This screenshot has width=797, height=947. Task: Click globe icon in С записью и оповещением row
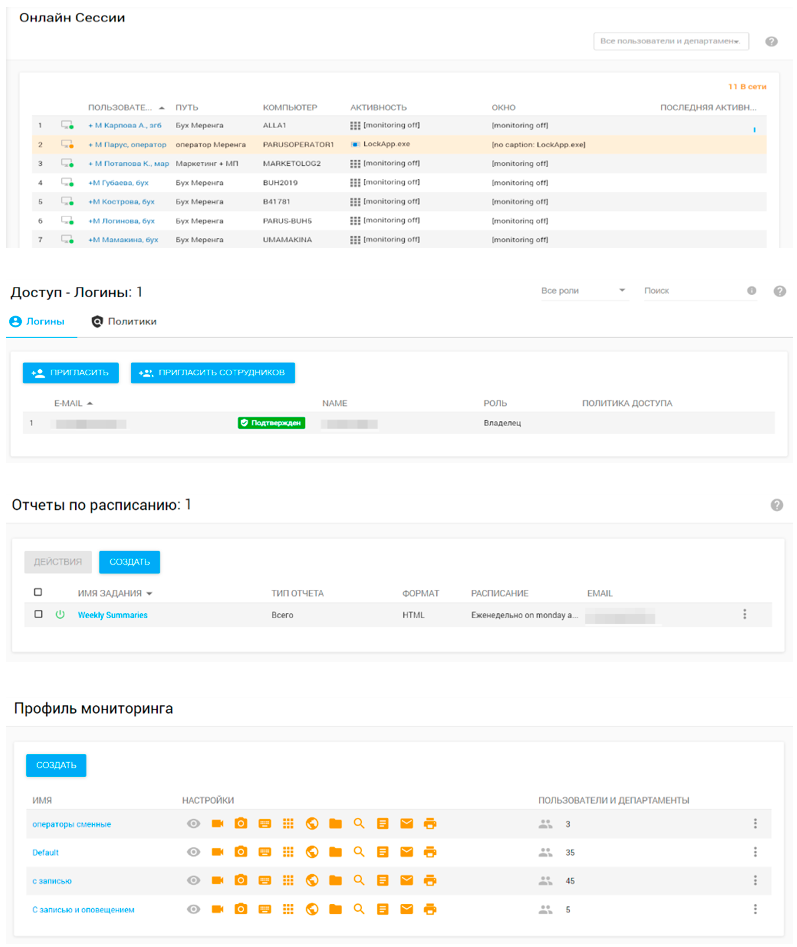point(312,909)
